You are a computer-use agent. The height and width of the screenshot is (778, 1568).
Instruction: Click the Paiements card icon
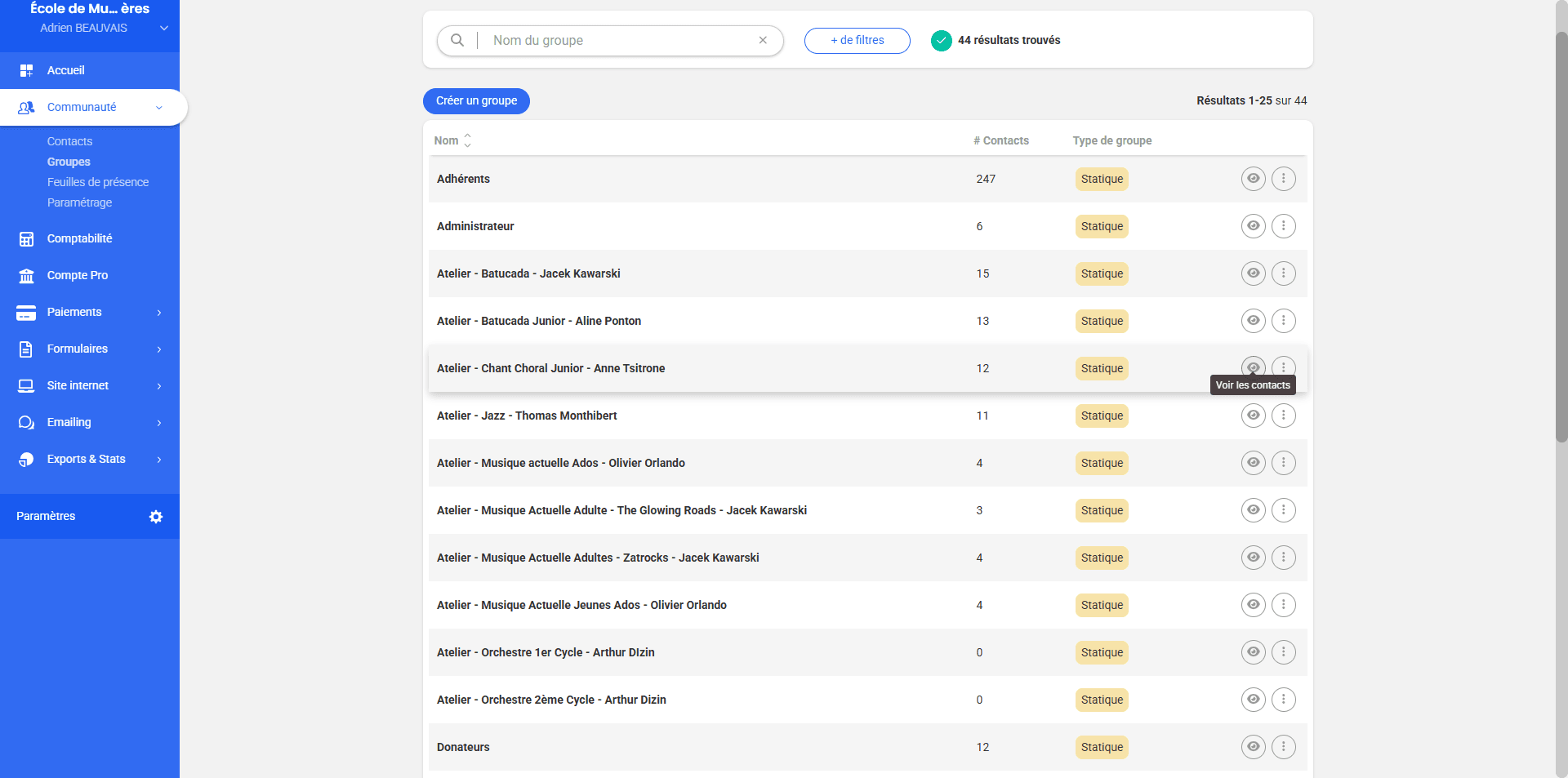(x=26, y=313)
